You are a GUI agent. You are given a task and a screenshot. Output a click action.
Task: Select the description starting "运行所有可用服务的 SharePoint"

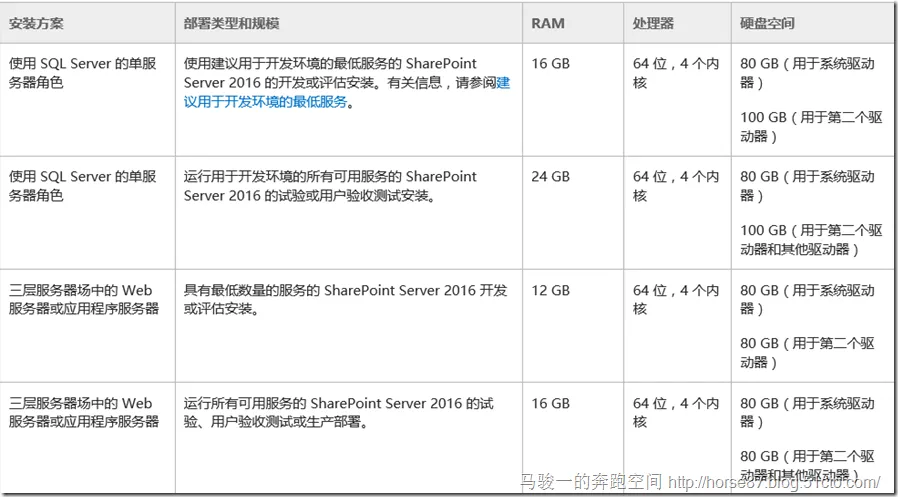[x=338, y=413]
